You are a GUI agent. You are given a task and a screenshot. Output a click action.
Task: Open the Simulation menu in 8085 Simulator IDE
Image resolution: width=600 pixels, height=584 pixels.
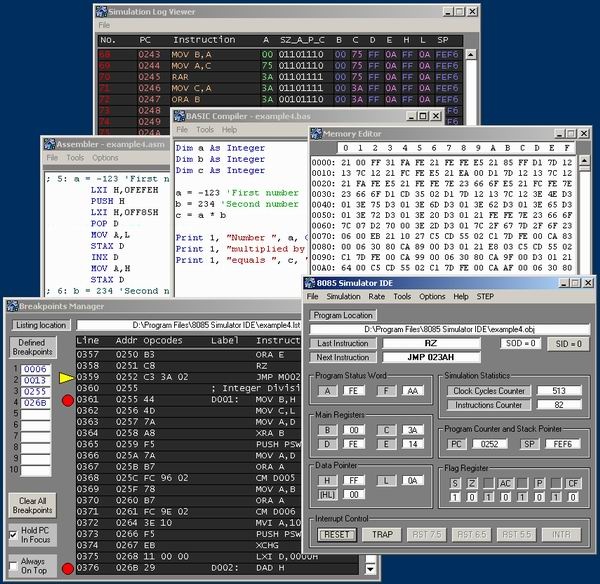point(343,297)
